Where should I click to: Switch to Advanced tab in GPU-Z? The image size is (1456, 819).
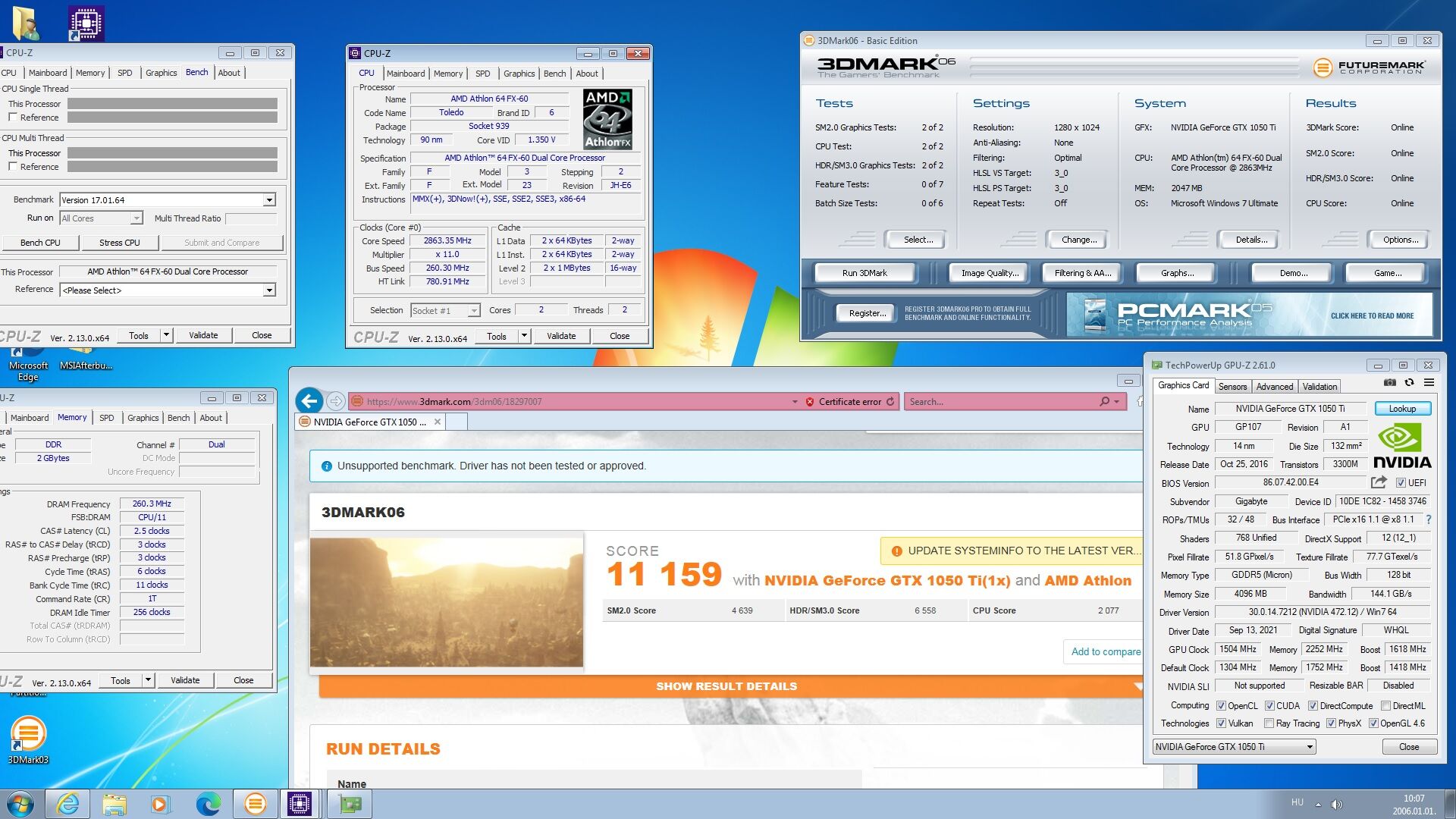coord(1275,387)
